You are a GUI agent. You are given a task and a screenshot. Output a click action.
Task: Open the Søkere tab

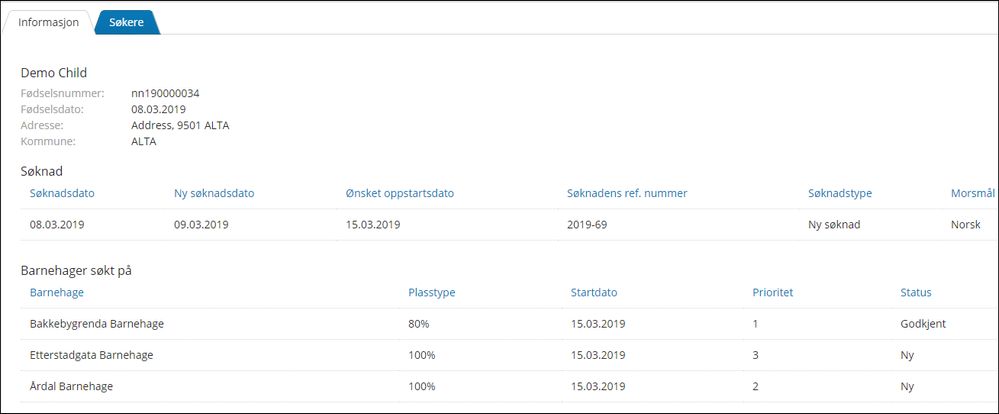click(126, 22)
